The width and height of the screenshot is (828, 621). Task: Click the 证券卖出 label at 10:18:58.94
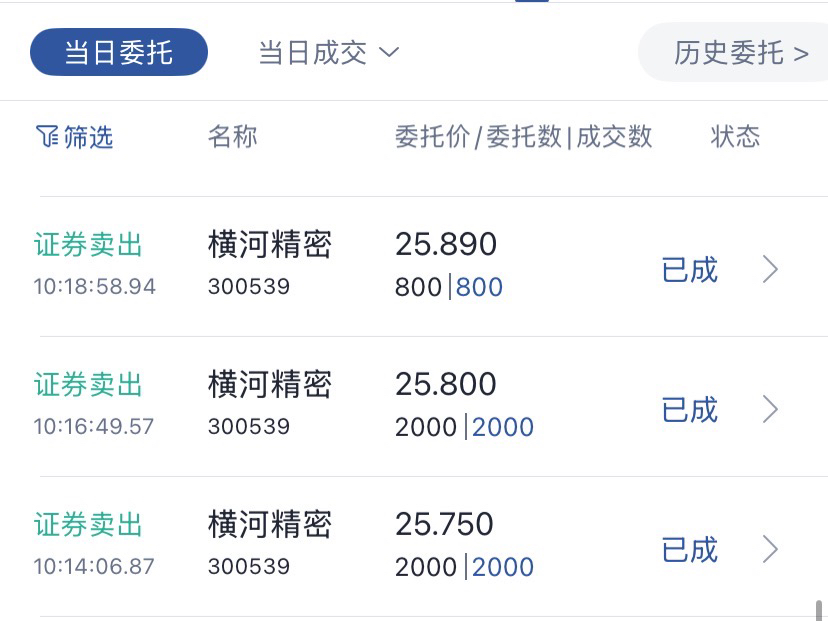tap(88, 245)
